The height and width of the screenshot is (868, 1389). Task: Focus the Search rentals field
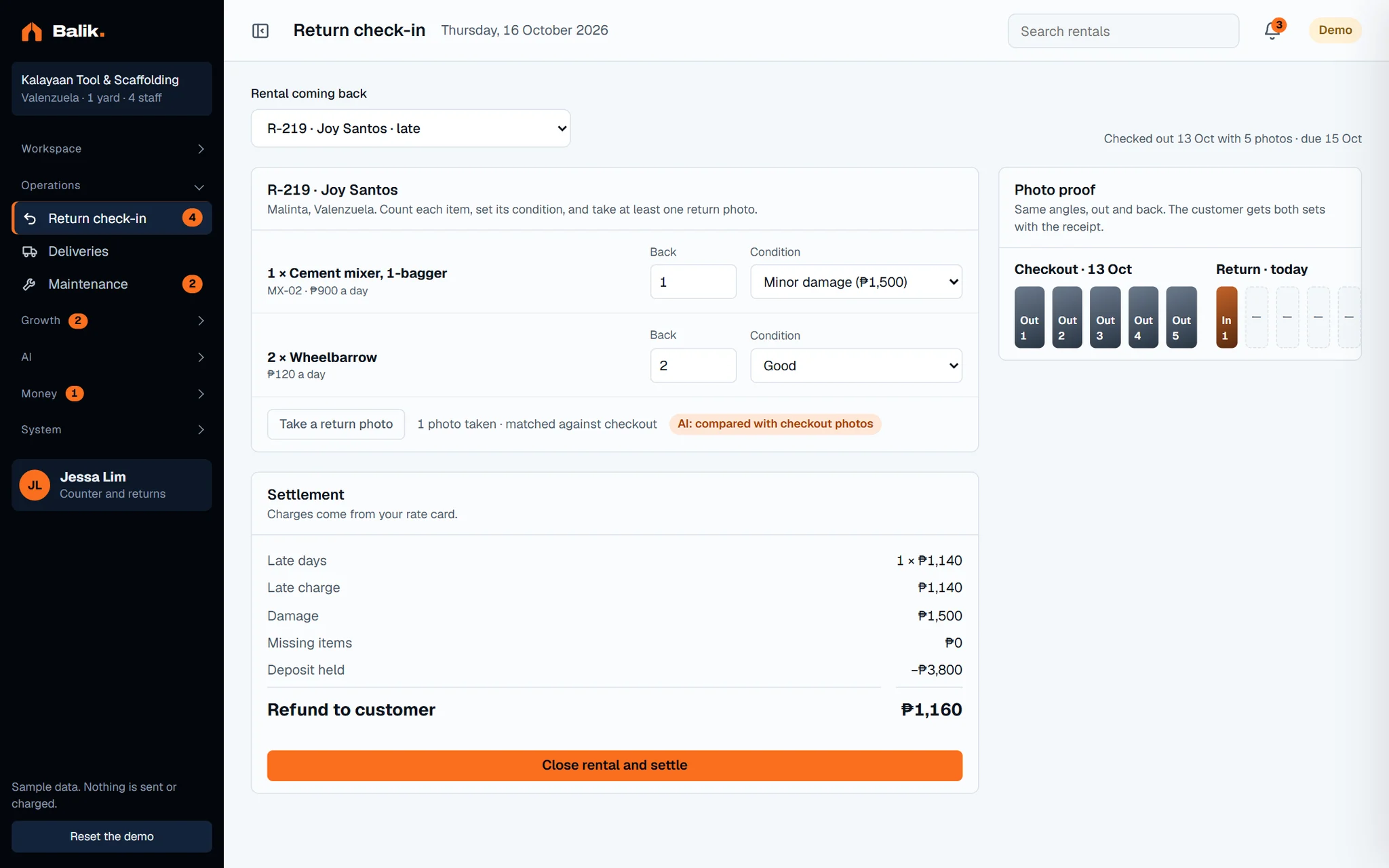click(1123, 31)
